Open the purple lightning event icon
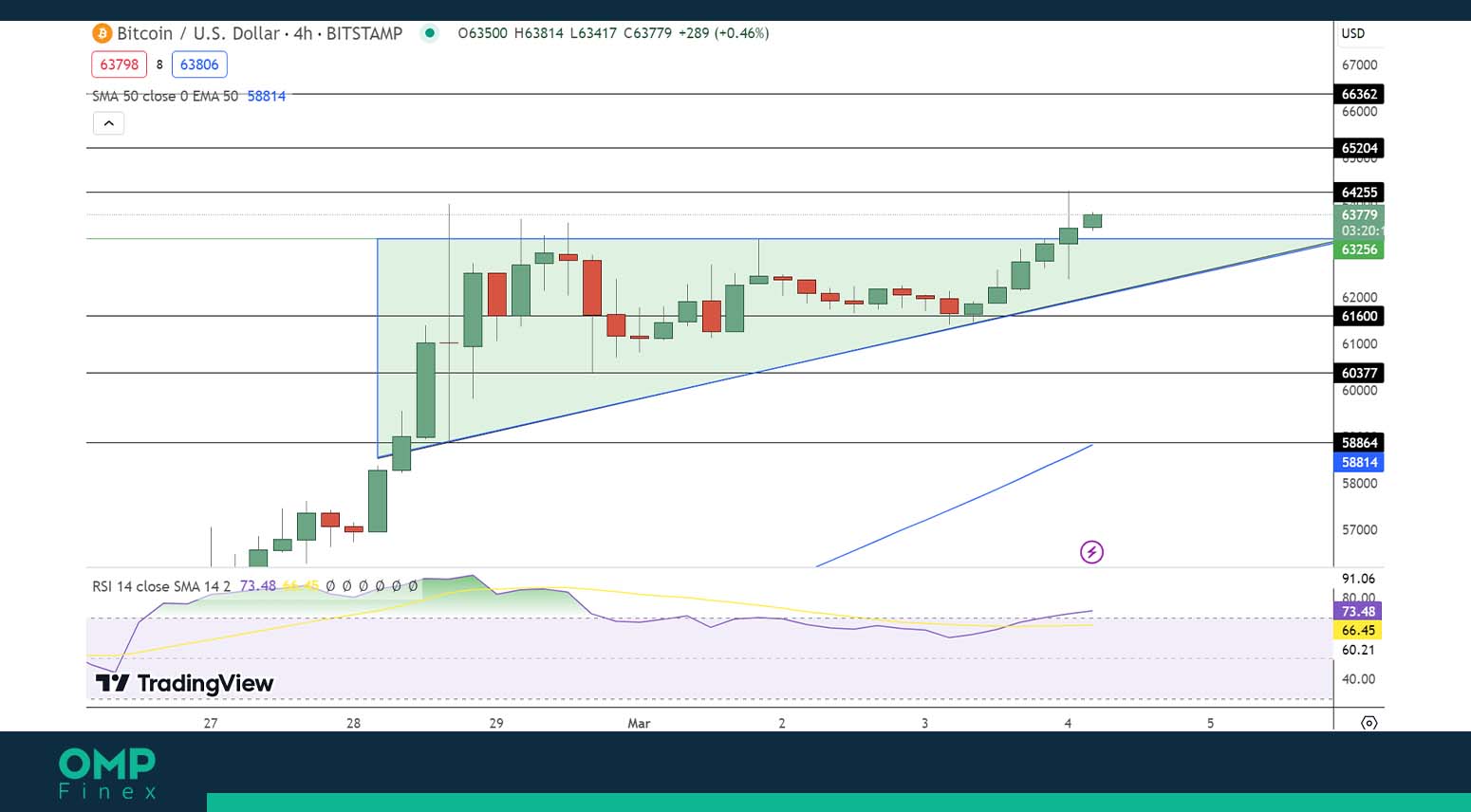Screen dimensions: 1471x812 (1091, 552)
